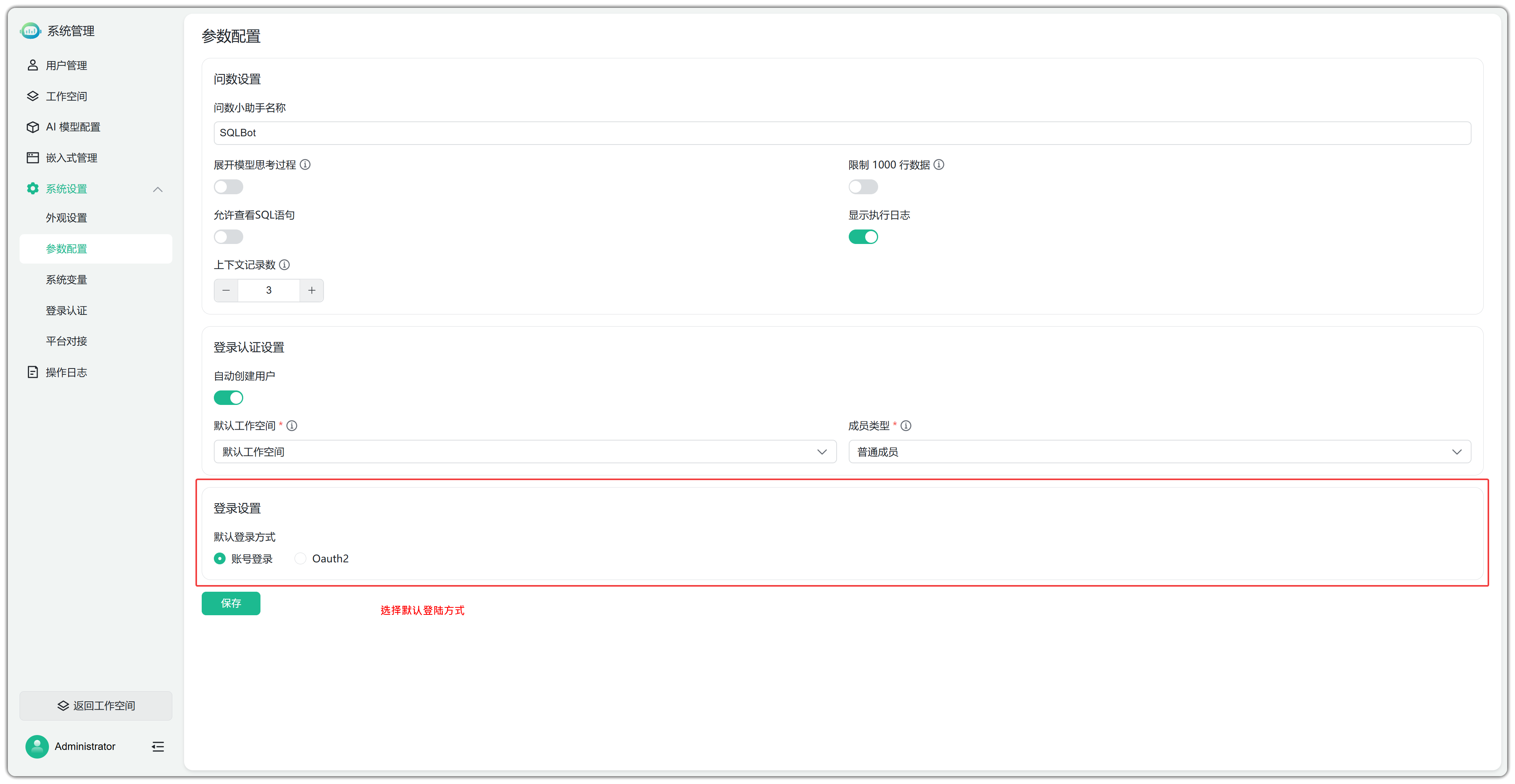The image size is (1515, 784).
Task: Click the Administrator avatar icon
Action: (37, 746)
